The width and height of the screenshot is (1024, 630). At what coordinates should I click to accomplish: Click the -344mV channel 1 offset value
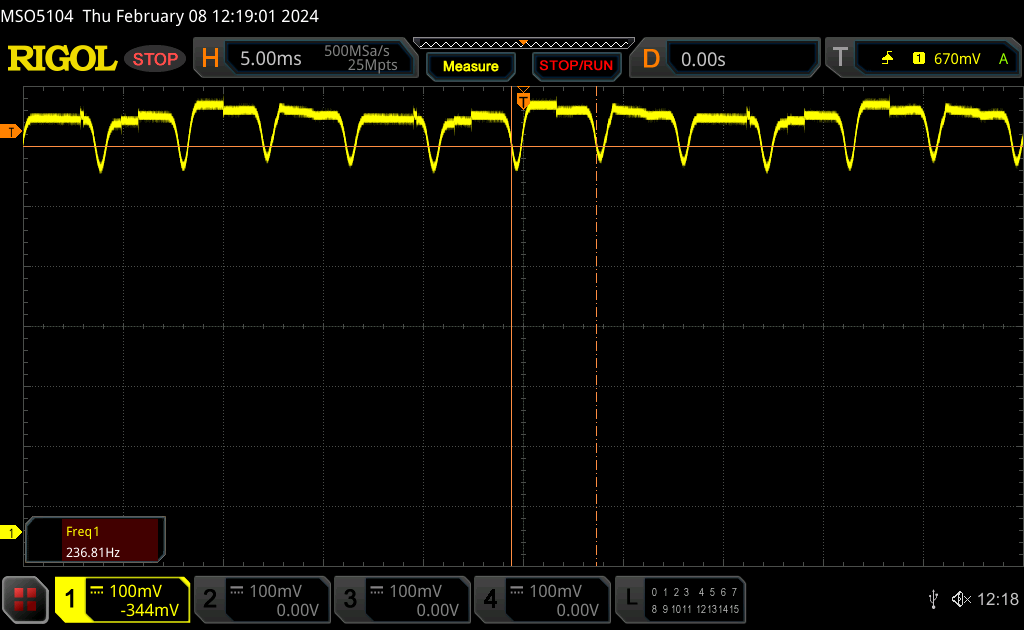click(149, 610)
